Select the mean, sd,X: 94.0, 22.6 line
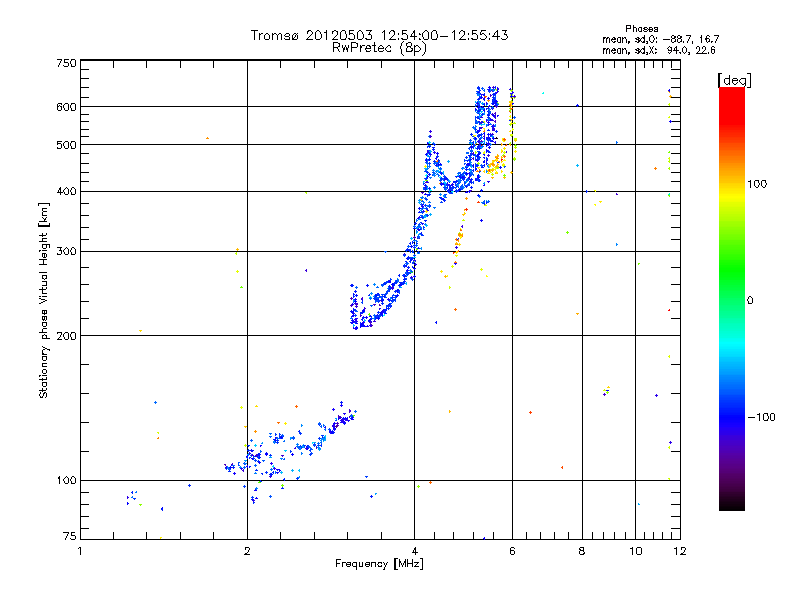 click(x=659, y=51)
